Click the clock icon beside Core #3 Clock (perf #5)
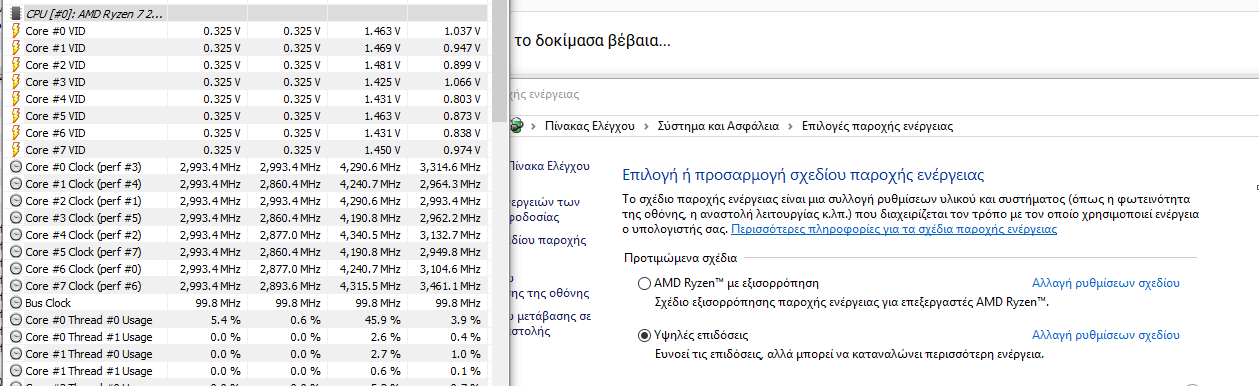 [x=16, y=218]
